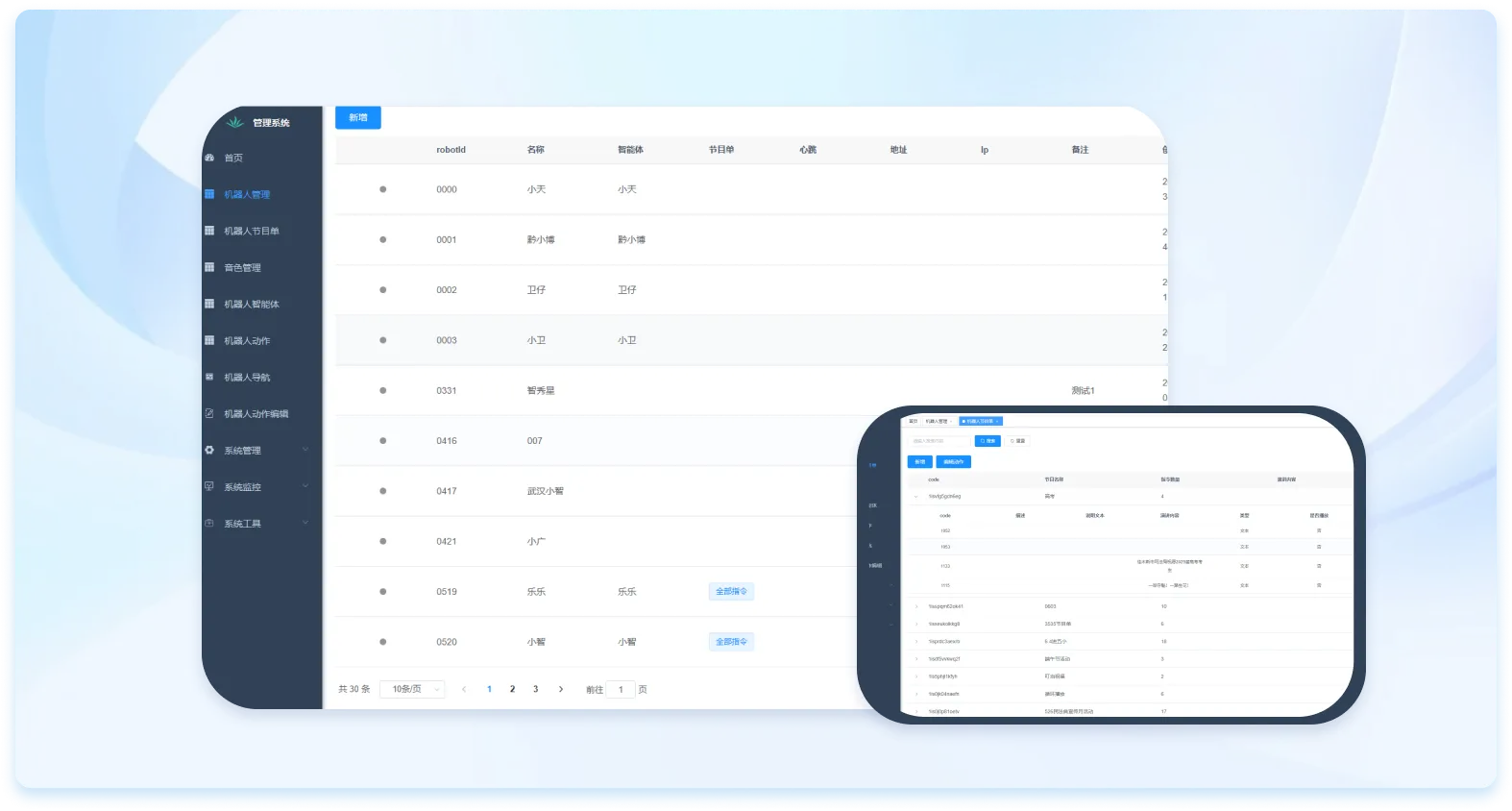
Task: Click the 音色管理 sidebar icon
Action: click(x=209, y=267)
